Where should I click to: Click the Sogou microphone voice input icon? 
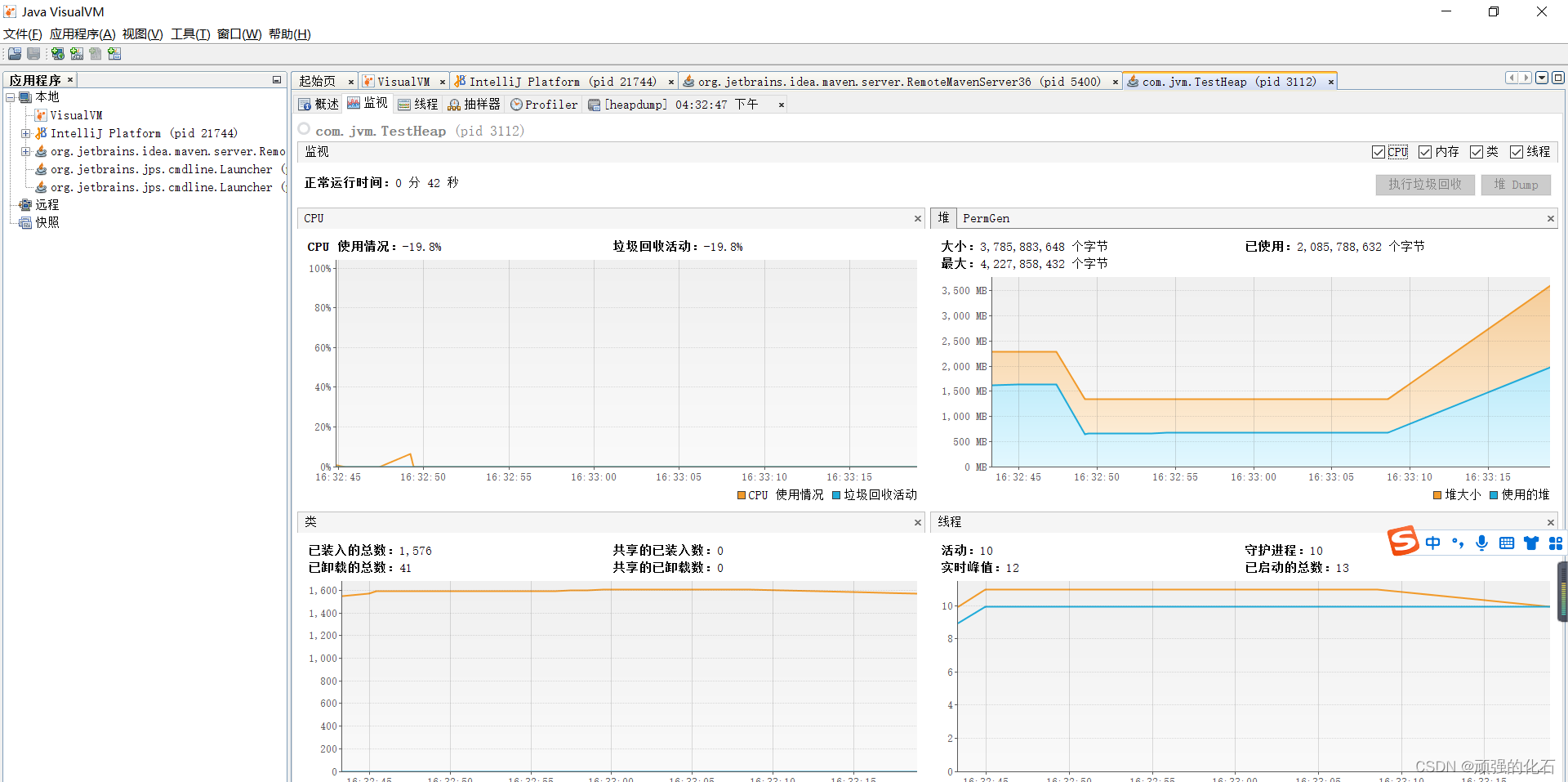point(1482,543)
